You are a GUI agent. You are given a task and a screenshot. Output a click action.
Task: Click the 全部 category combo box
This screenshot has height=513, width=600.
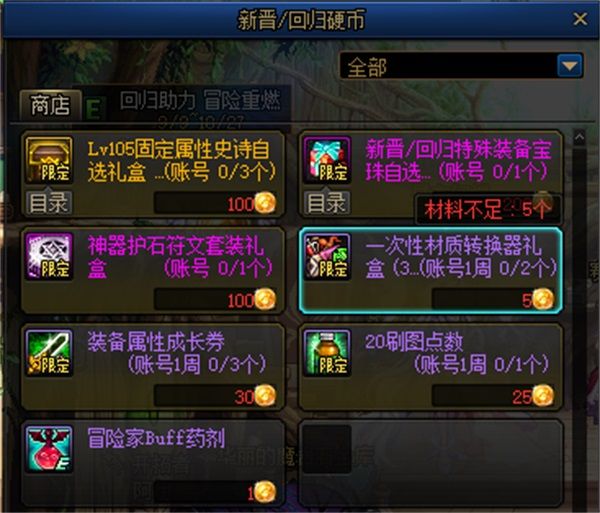[461, 66]
